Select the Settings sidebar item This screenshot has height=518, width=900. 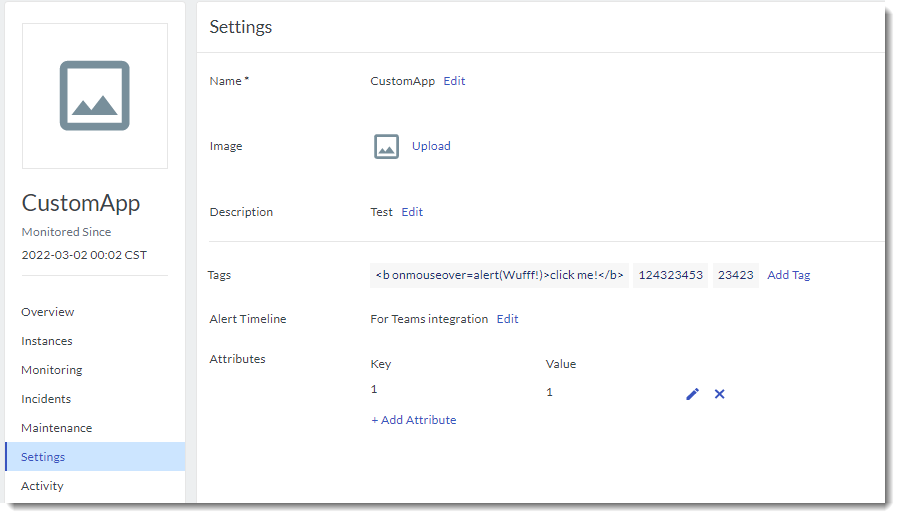[43, 457]
